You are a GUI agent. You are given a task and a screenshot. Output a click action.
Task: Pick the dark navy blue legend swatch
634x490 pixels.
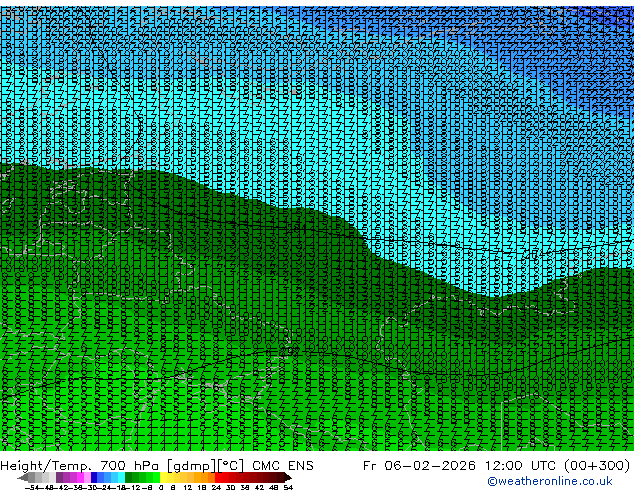[94, 477]
